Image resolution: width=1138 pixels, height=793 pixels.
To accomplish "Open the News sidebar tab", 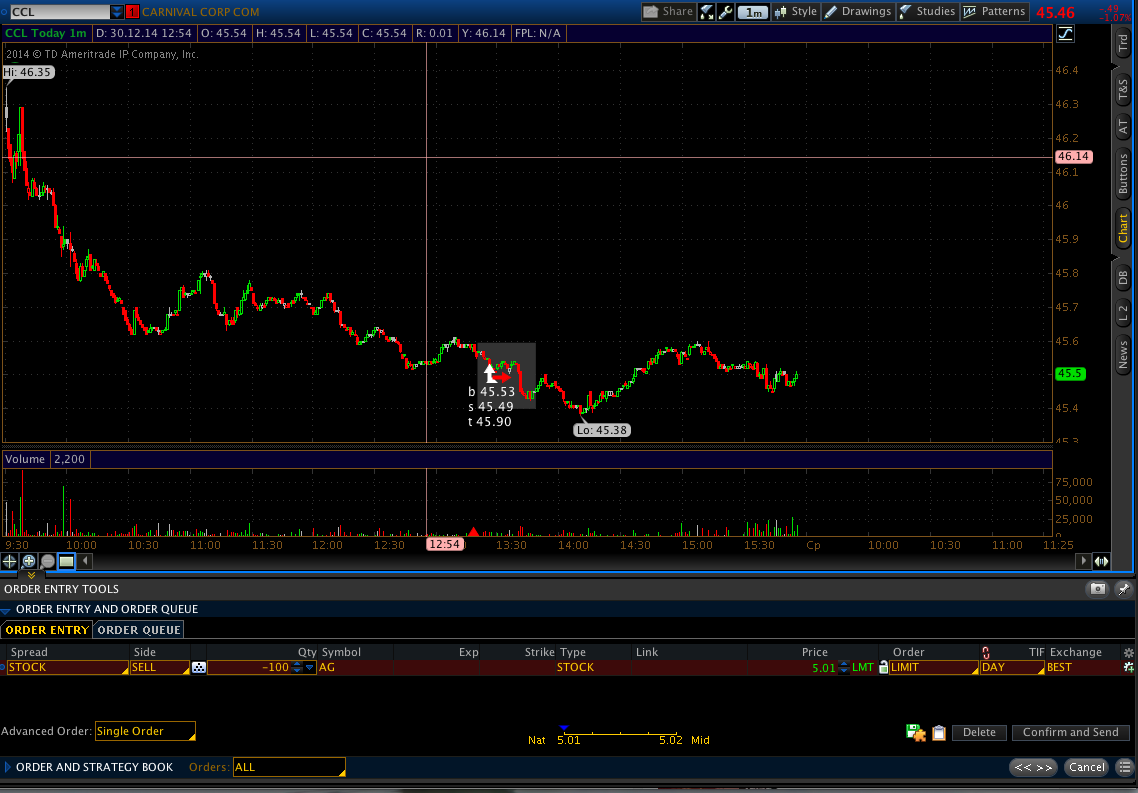I will pos(1123,356).
